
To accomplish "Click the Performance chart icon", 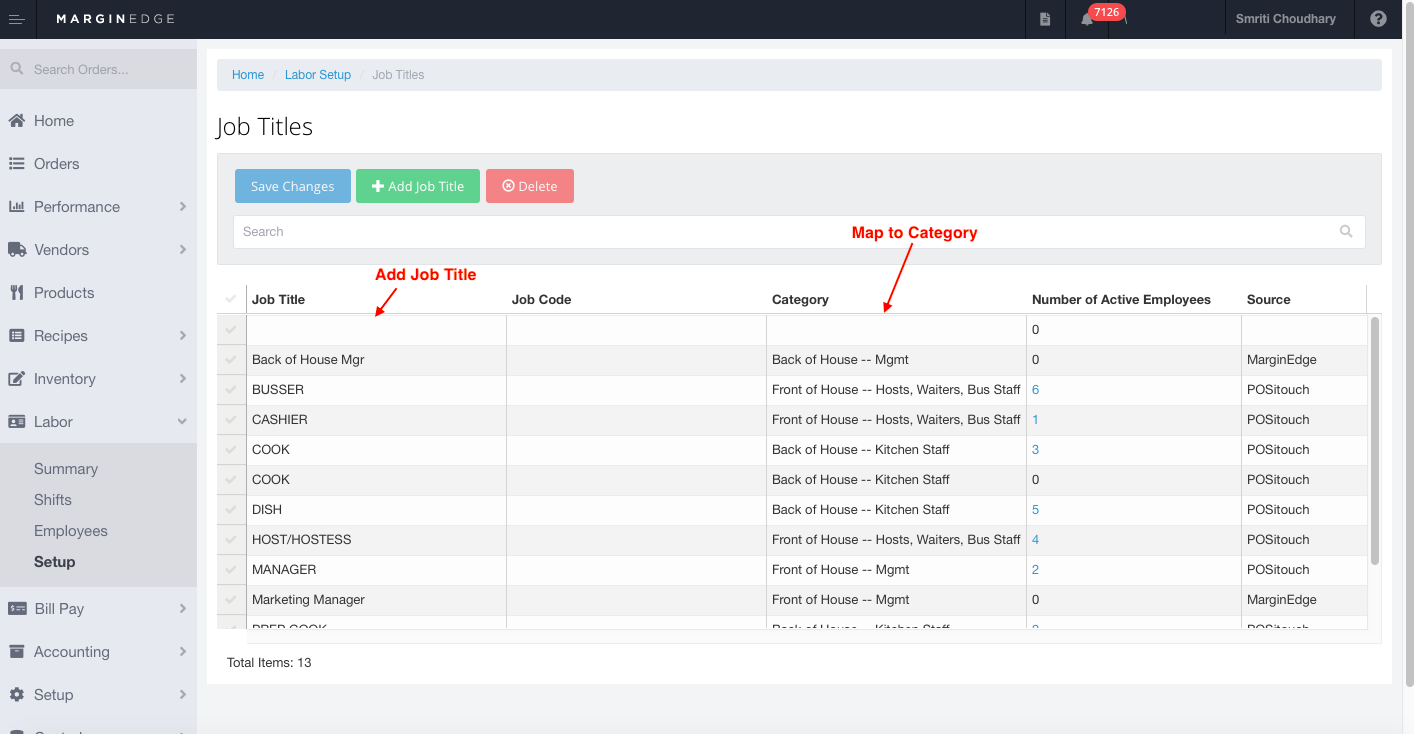I will [x=17, y=207].
